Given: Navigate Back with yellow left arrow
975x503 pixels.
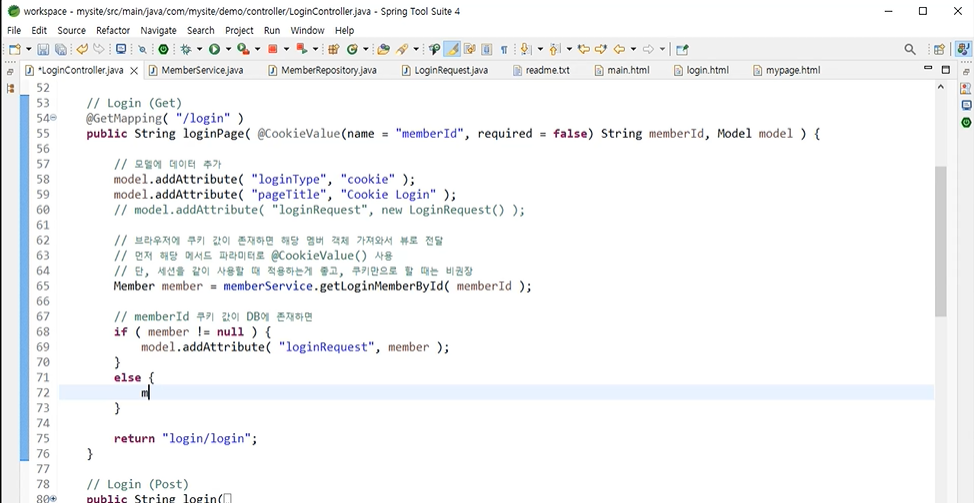Looking at the screenshot, I should (619, 49).
